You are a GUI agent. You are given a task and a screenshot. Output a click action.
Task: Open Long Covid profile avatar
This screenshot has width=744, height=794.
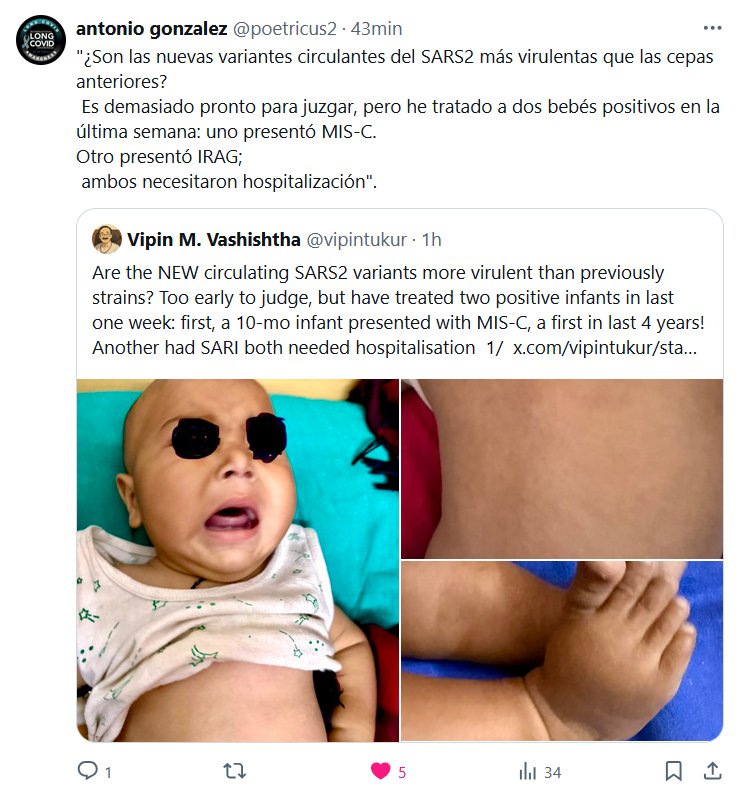[x=41, y=40]
